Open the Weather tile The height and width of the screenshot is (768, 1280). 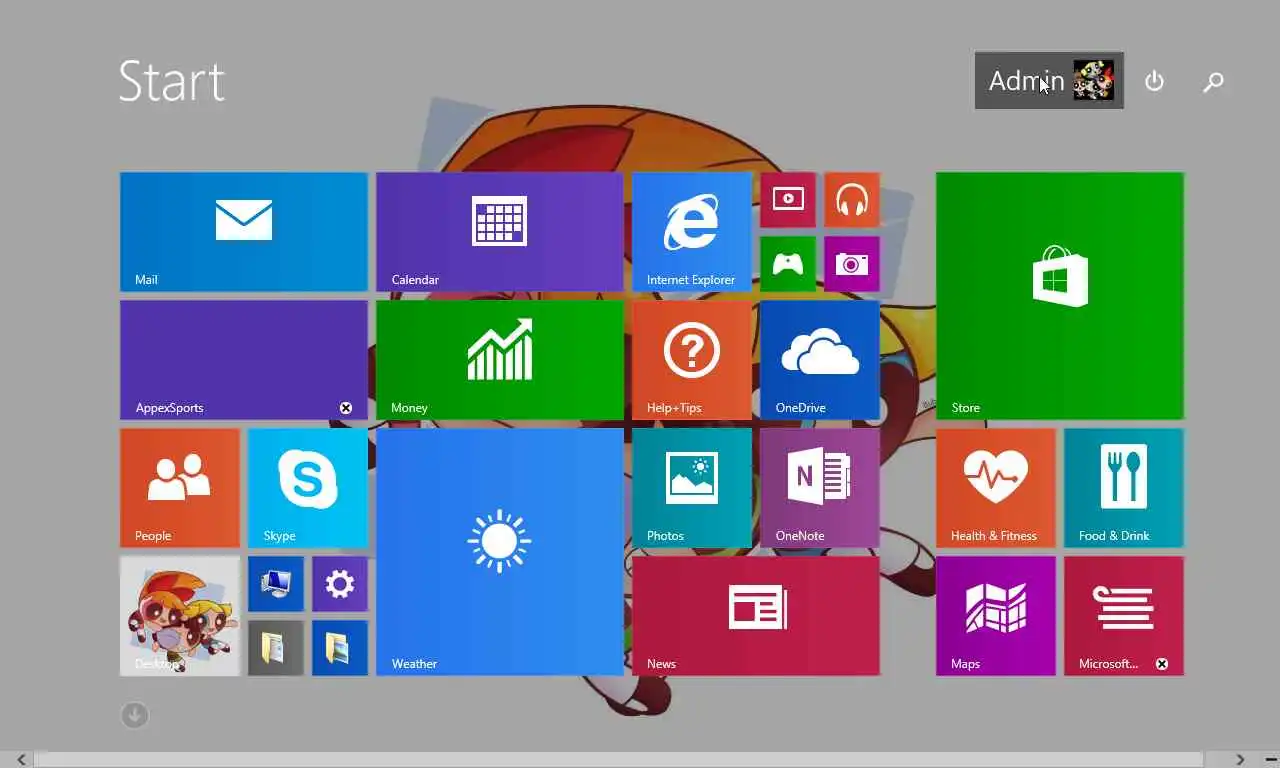pyautogui.click(x=500, y=552)
